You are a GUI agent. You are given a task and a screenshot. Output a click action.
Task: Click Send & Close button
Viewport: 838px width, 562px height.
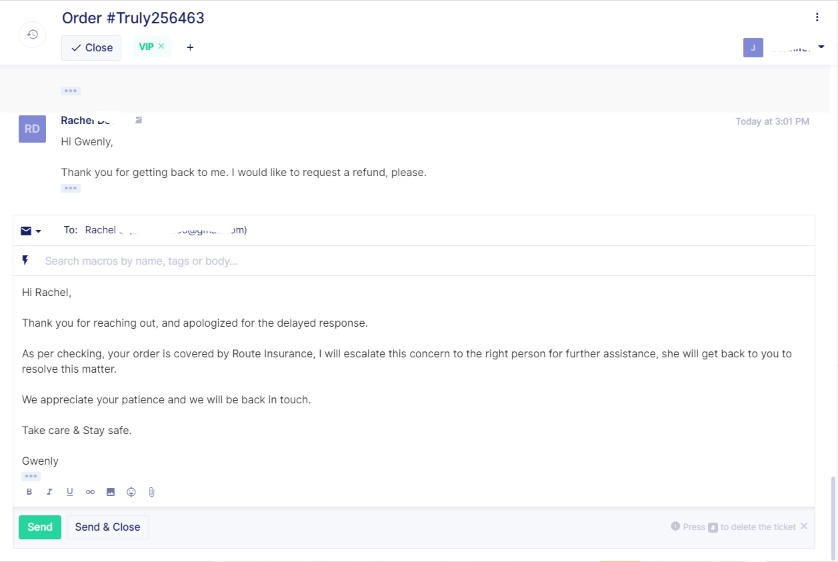pos(107,527)
